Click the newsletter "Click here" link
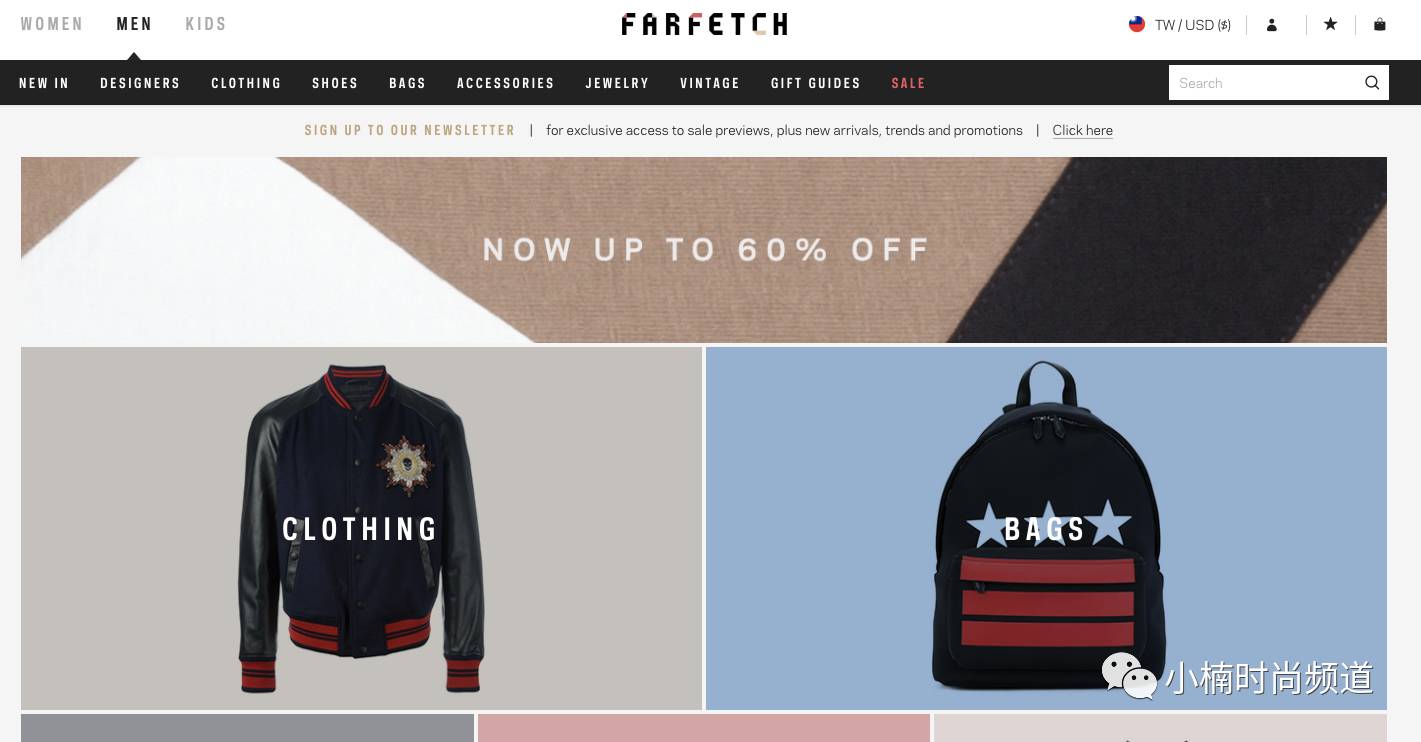 [x=1082, y=130]
